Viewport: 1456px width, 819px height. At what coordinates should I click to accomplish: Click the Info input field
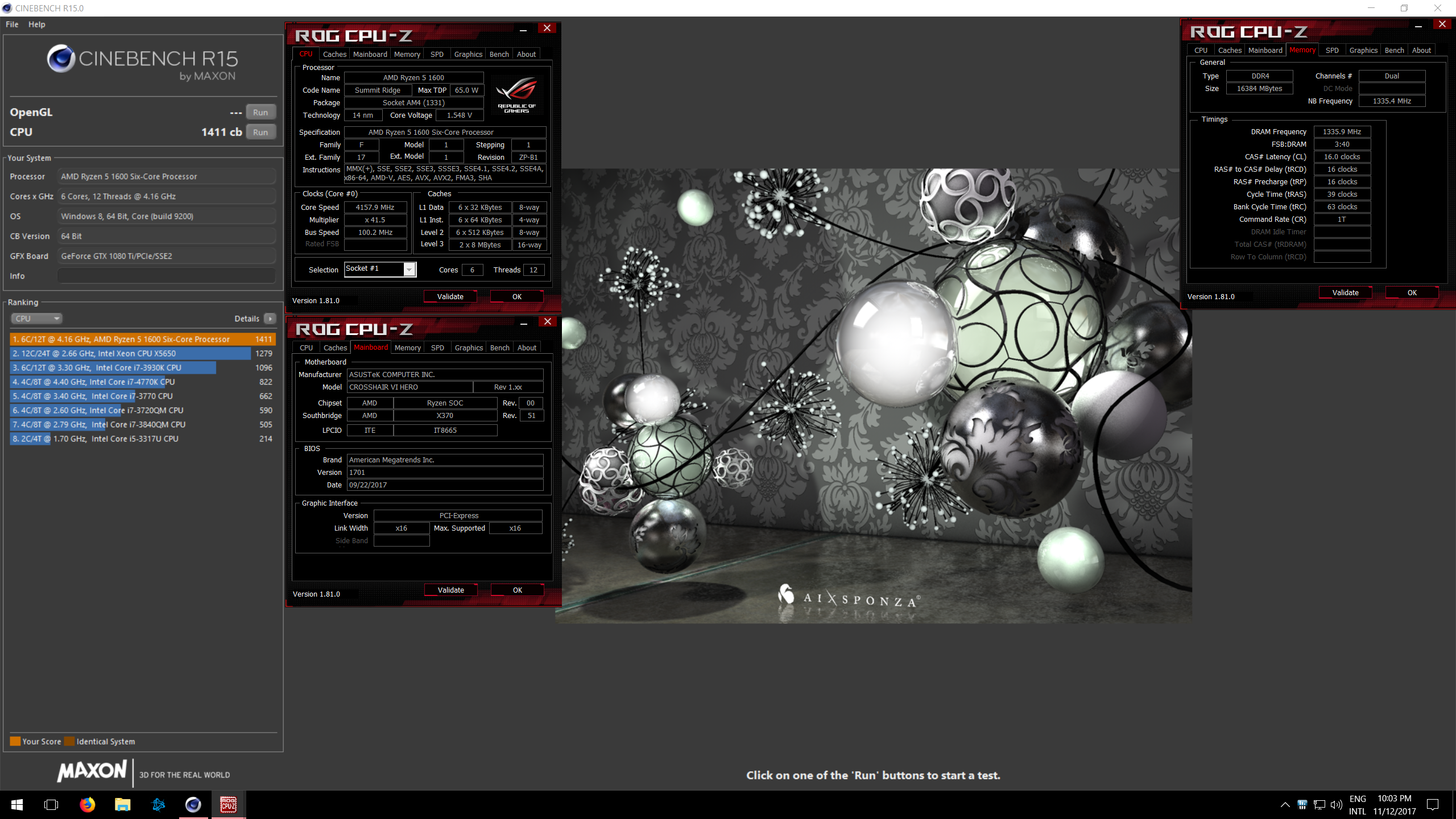point(167,276)
